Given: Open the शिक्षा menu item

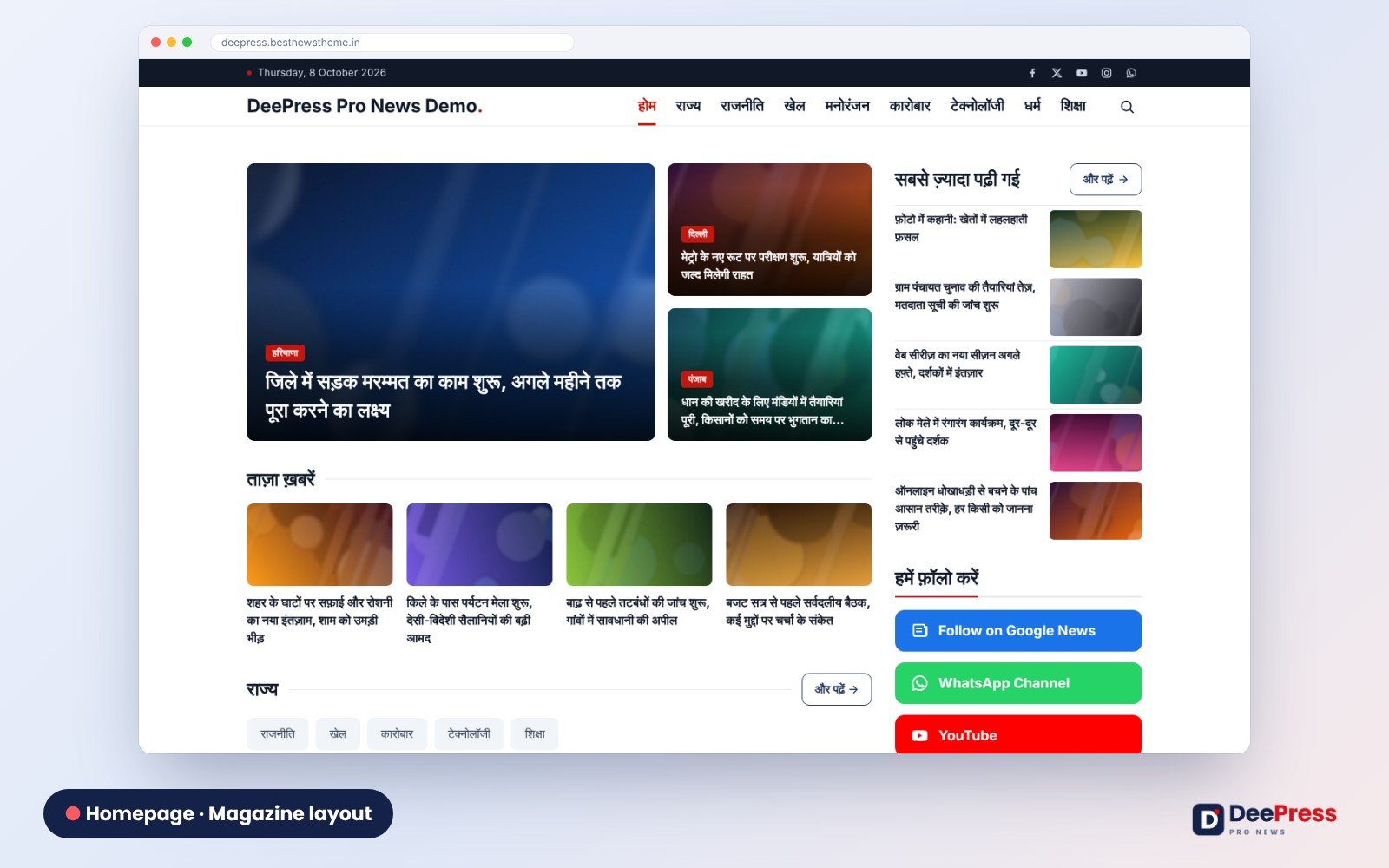Looking at the screenshot, I should pyautogui.click(x=1073, y=106).
